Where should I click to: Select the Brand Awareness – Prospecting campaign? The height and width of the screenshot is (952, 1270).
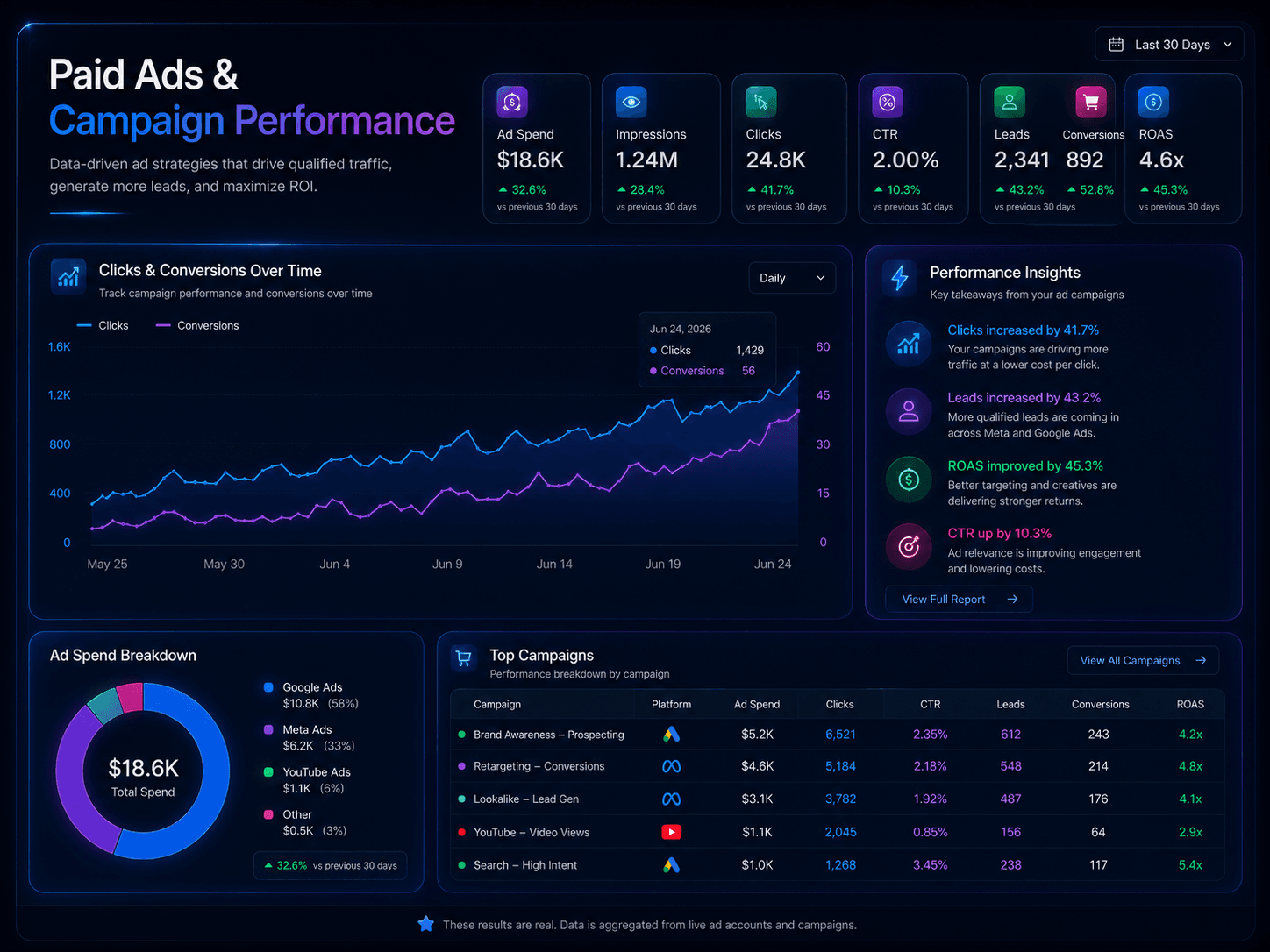click(x=549, y=735)
